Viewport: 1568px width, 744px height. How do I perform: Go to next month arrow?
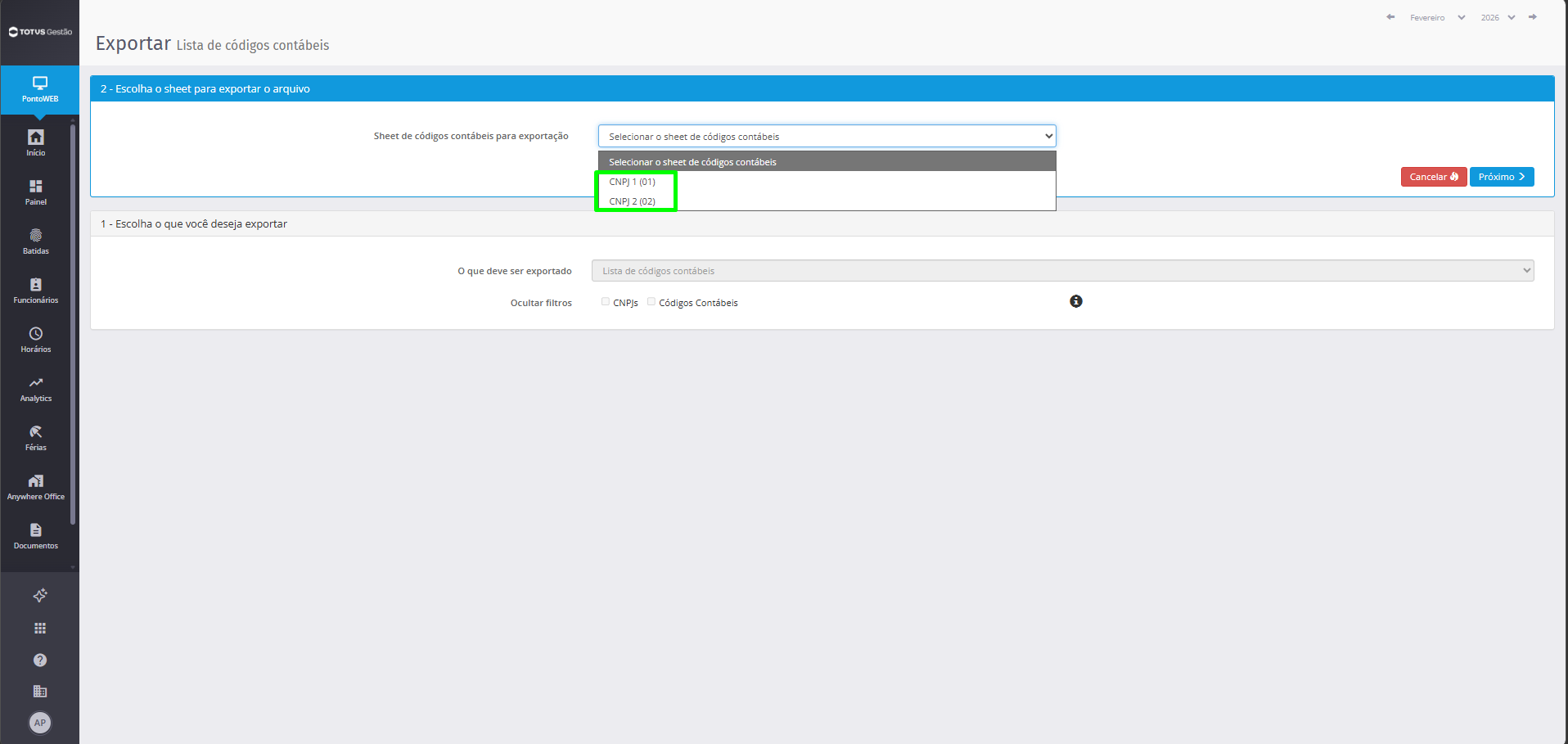(1532, 17)
